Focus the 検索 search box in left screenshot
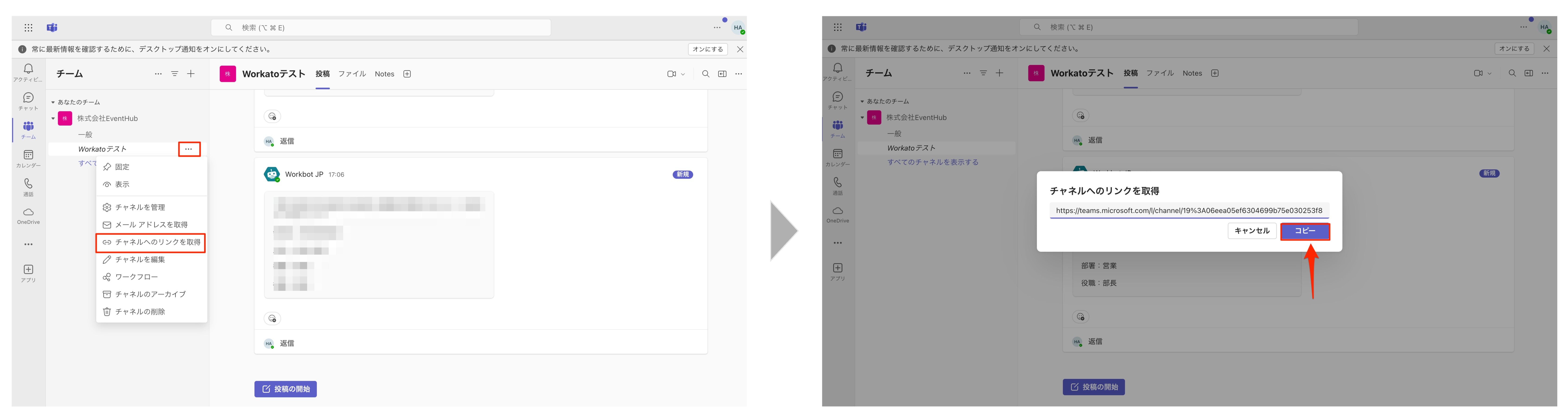The height and width of the screenshot is (420, 1568). pyautogui.click(x=381, y=27)
